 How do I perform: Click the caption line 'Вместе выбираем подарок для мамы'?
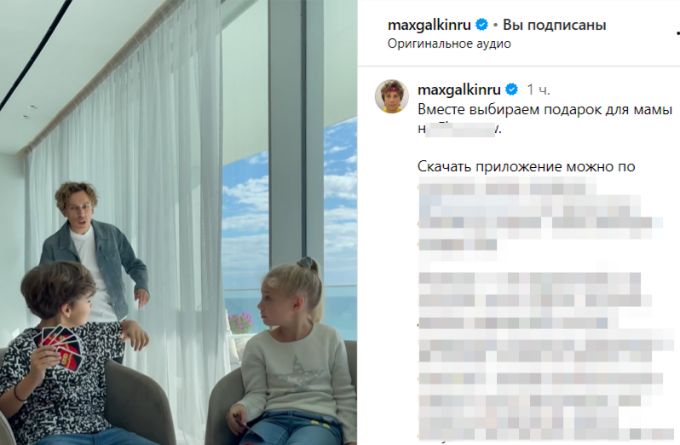click(545, 110)
